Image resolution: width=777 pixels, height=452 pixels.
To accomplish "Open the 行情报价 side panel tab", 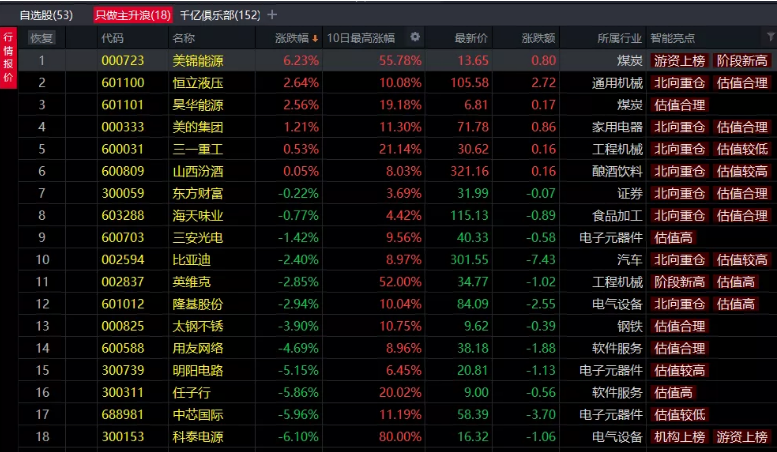I will 8,59.
